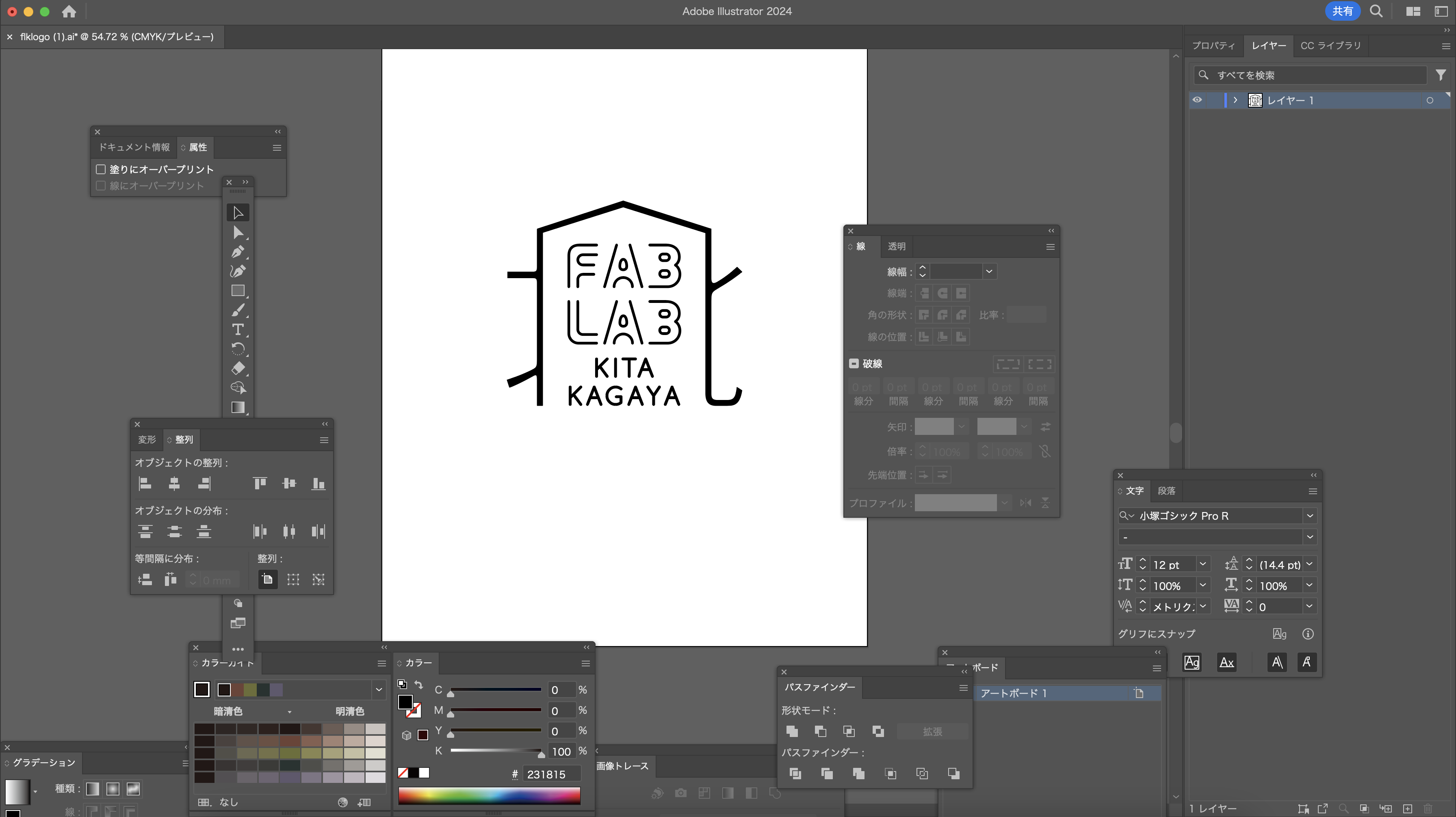Screen dimensions: 1456x817
Task: Click the Home icon
Action: pos(69,11)
